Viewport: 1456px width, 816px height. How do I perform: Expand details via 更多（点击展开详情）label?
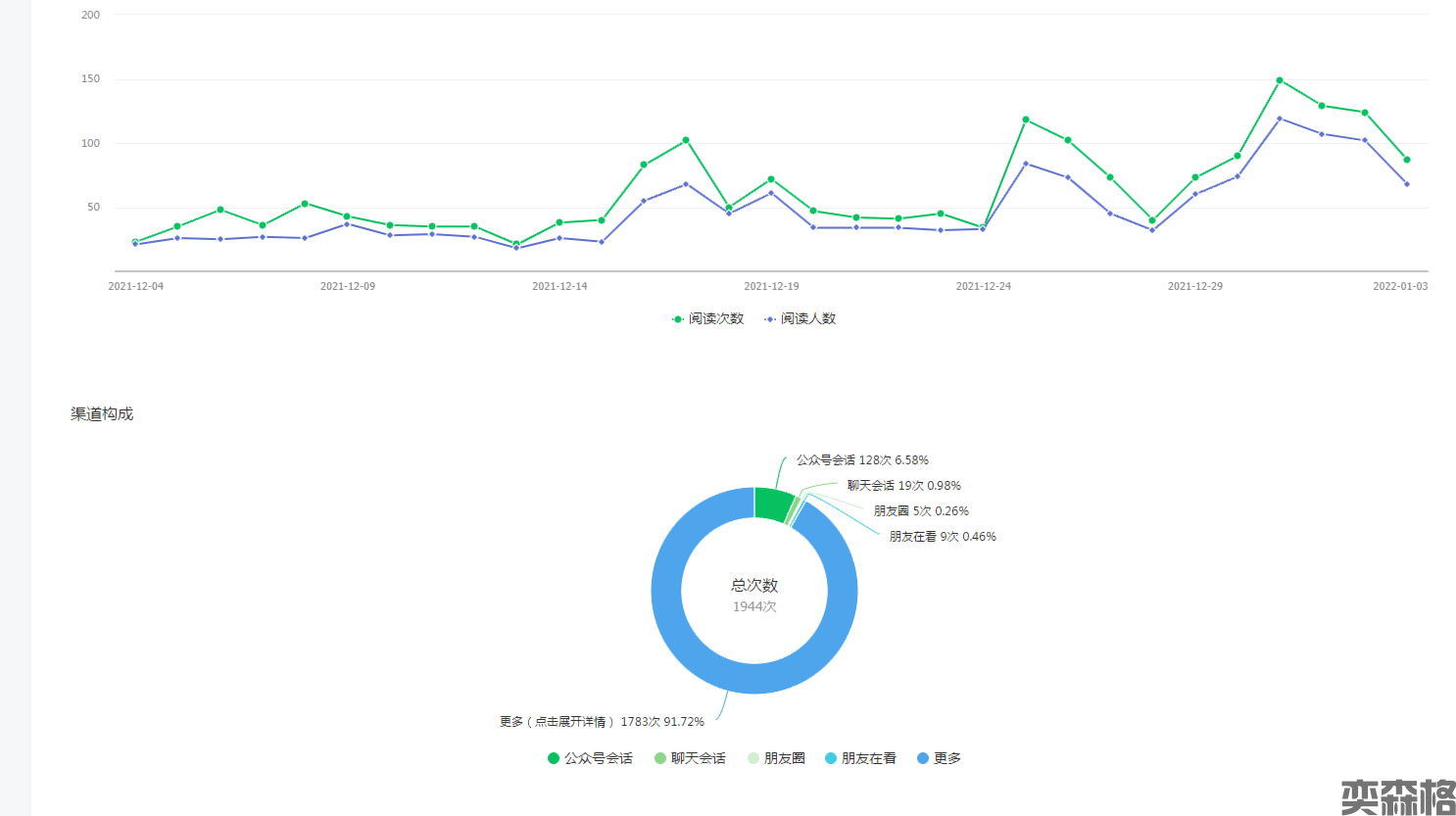point(602,722)
